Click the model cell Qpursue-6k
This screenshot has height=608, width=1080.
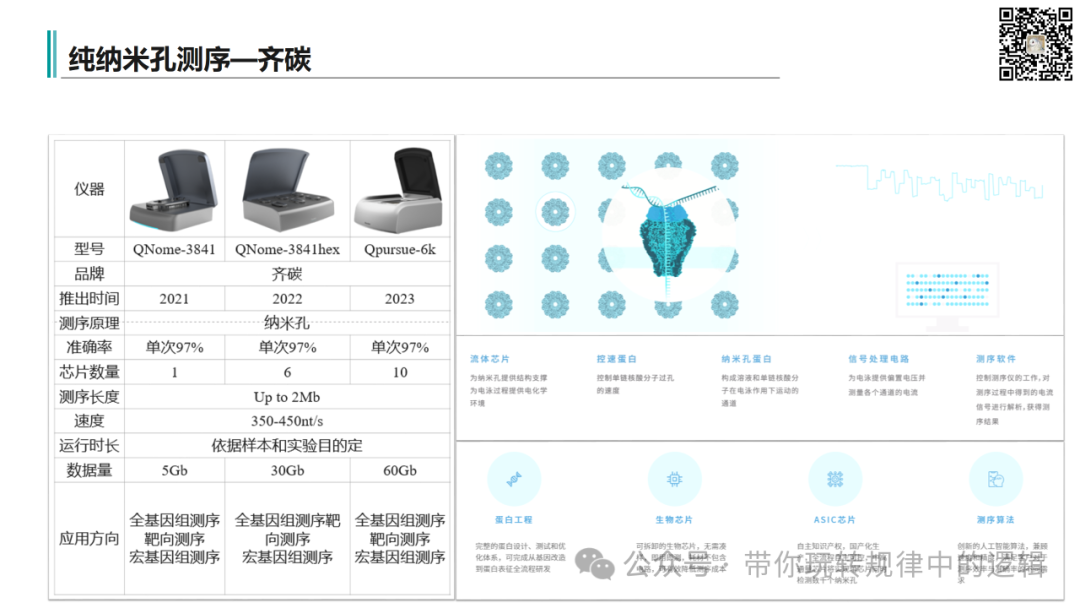(399, 249)
